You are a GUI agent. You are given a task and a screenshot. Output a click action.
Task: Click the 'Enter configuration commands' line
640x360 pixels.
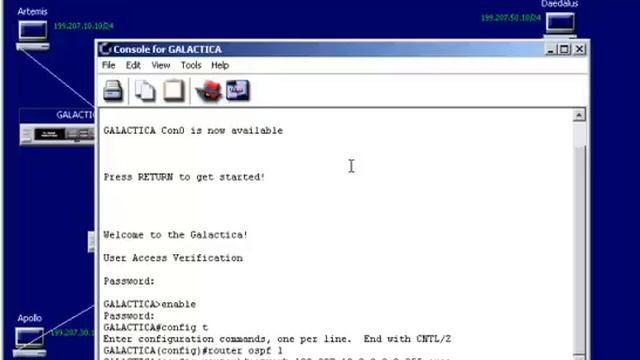coord(277,339)
